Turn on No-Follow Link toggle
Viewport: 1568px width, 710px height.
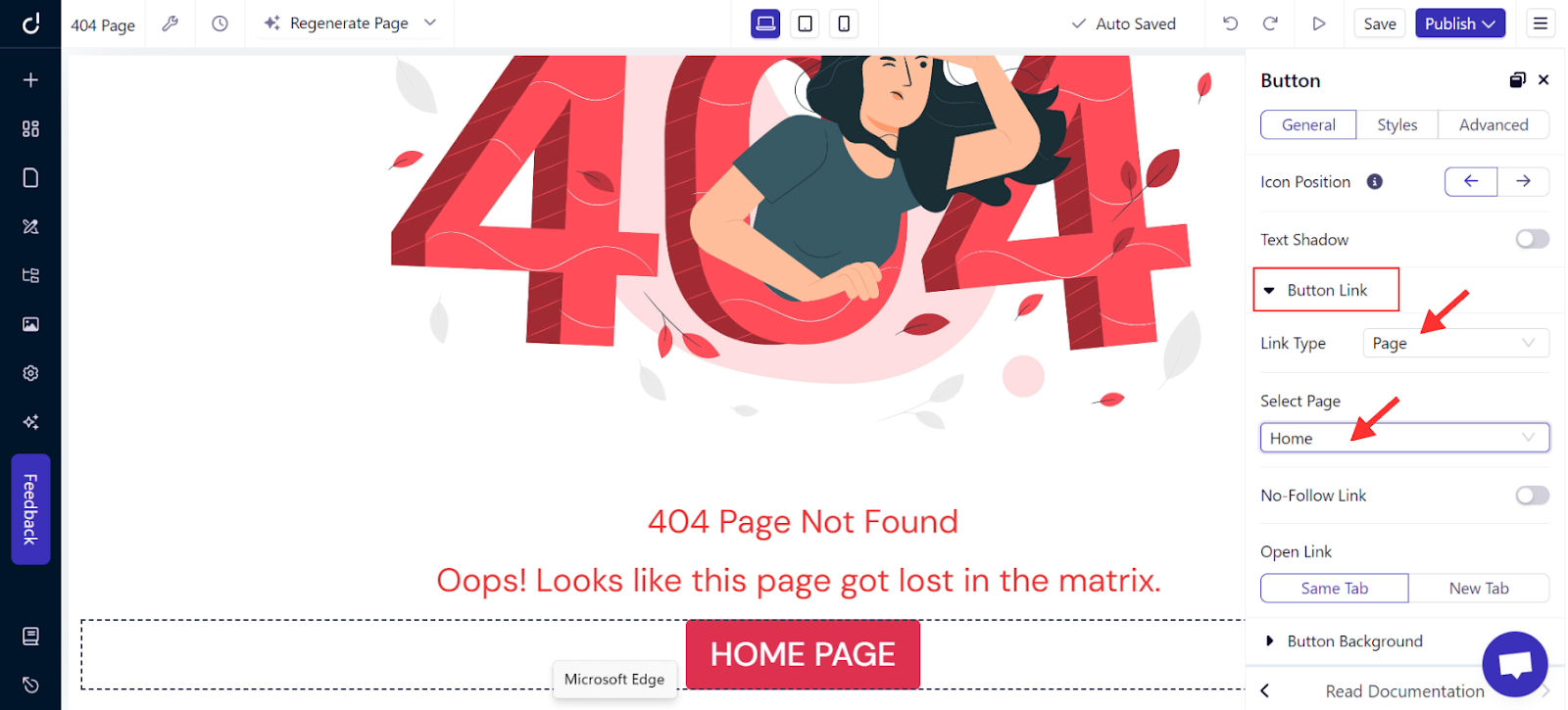[1532, 496]
